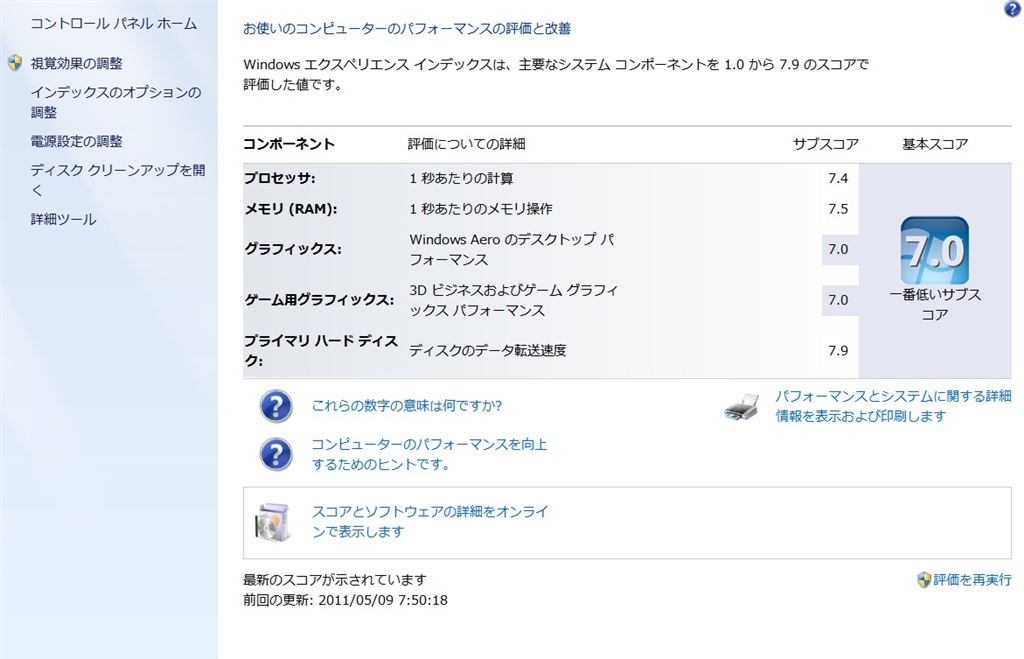Click the プロセッサ row label
1024x659 pixels.
[x=280, y=178]
